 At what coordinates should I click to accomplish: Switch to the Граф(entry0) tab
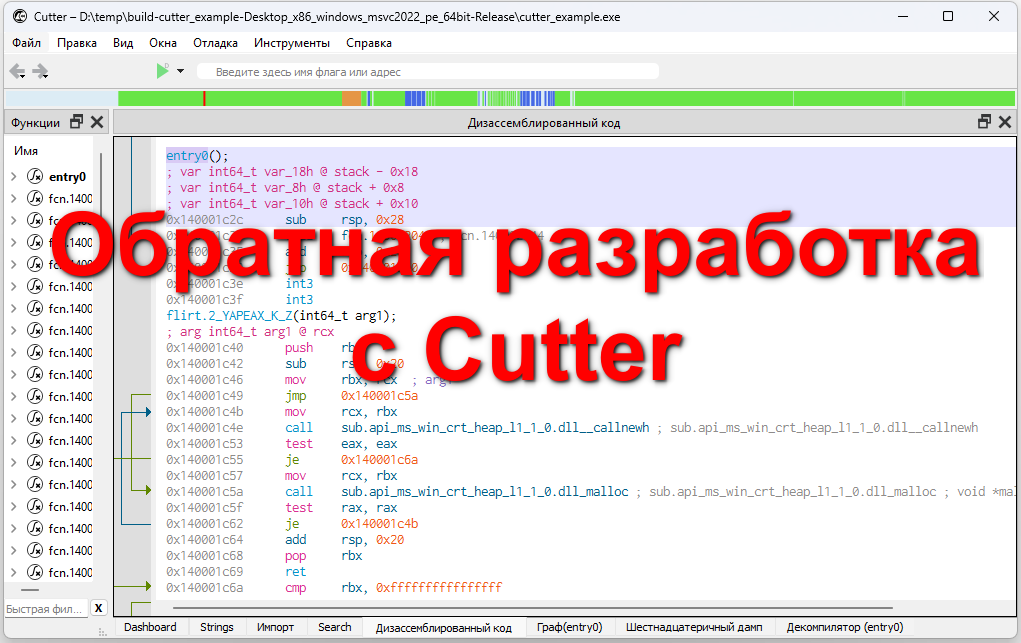568,627
